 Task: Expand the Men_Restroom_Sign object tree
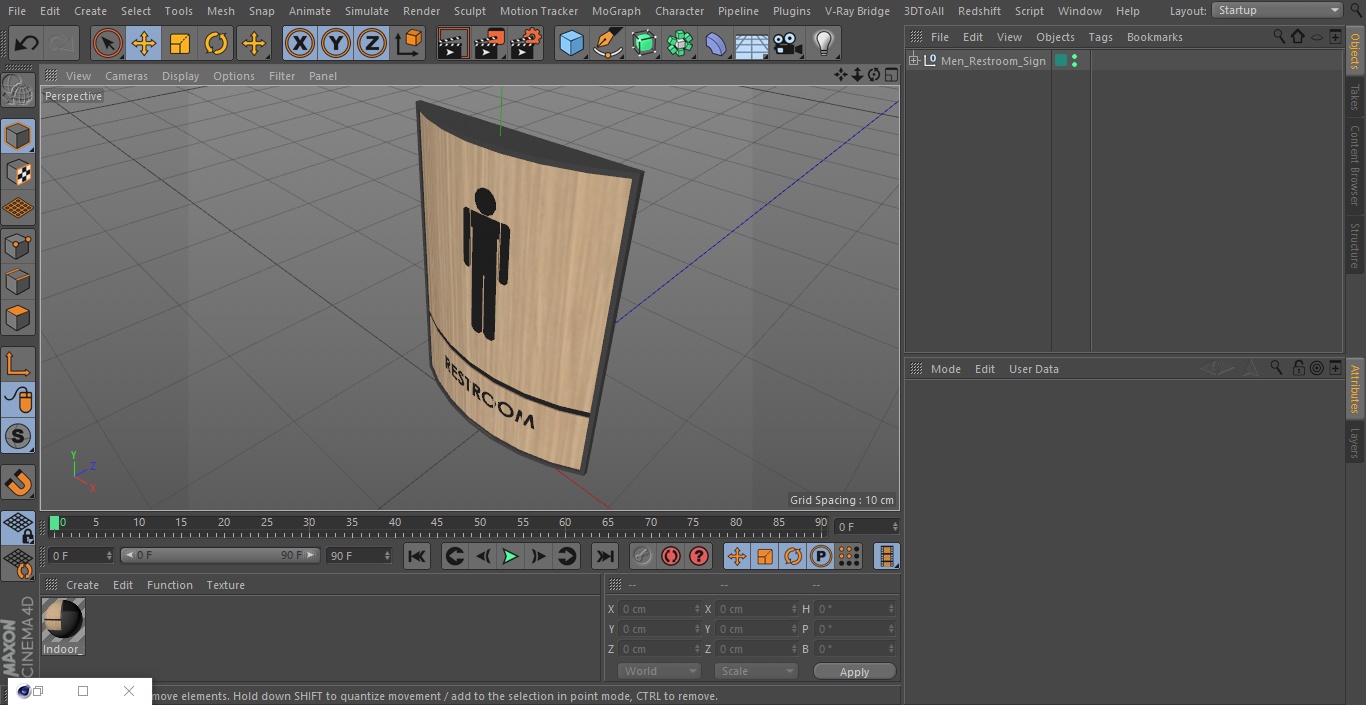coord(914,61)
